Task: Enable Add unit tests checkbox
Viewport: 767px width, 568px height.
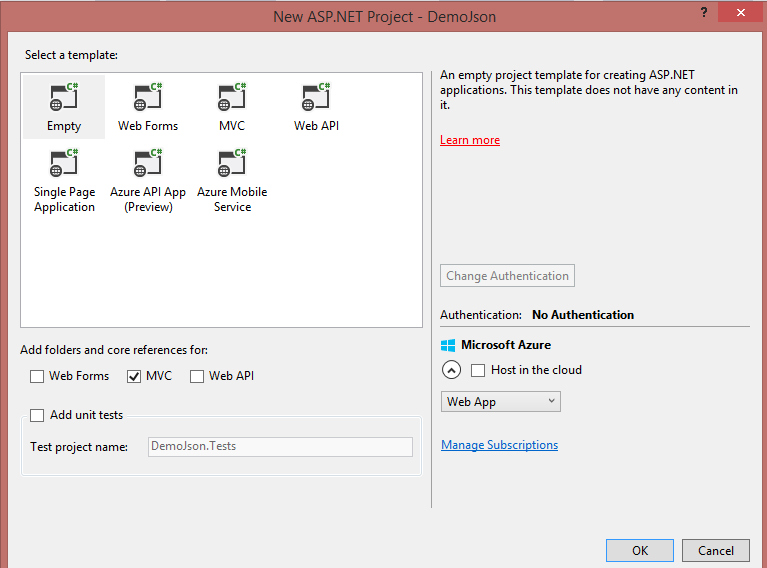Action: coord(37,415)
